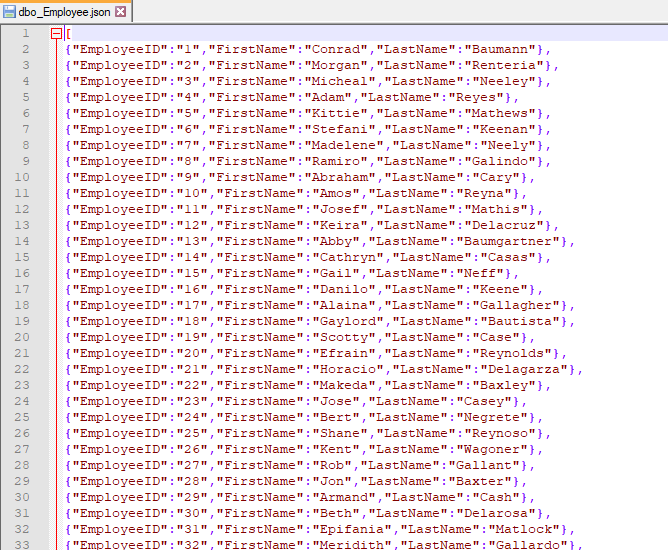Select the dbo_Employee.json tab
Viewport: 668px width, 550px height.
click(65, 12)
